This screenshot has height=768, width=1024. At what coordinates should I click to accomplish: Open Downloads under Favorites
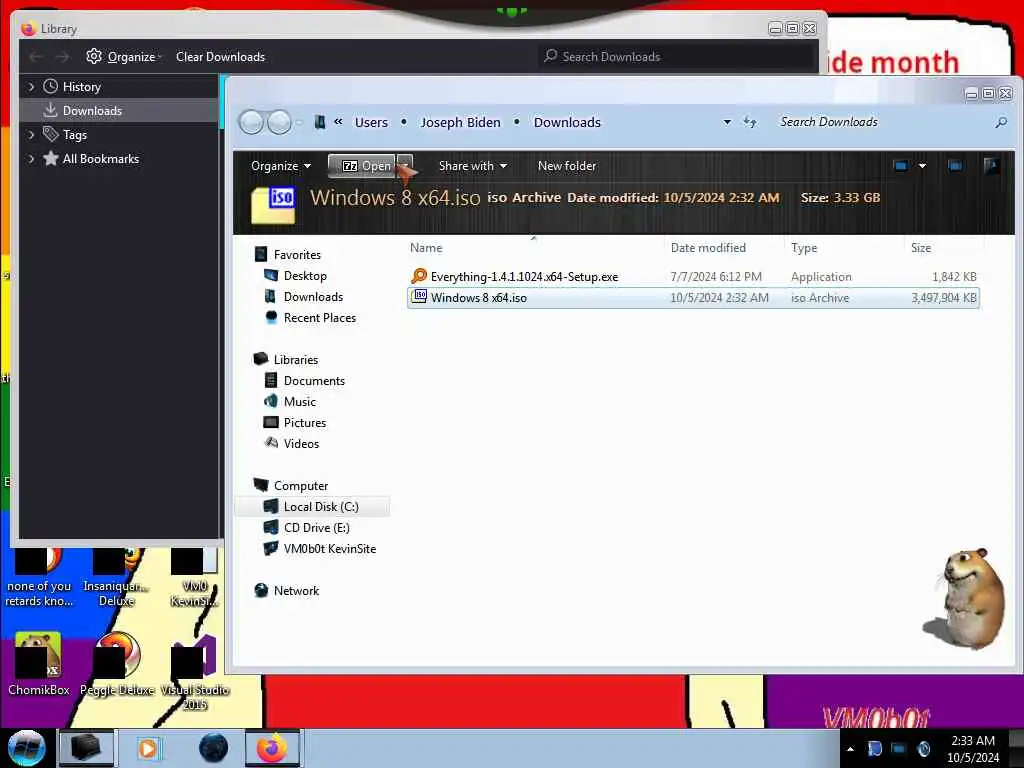[x=313, y=296]
